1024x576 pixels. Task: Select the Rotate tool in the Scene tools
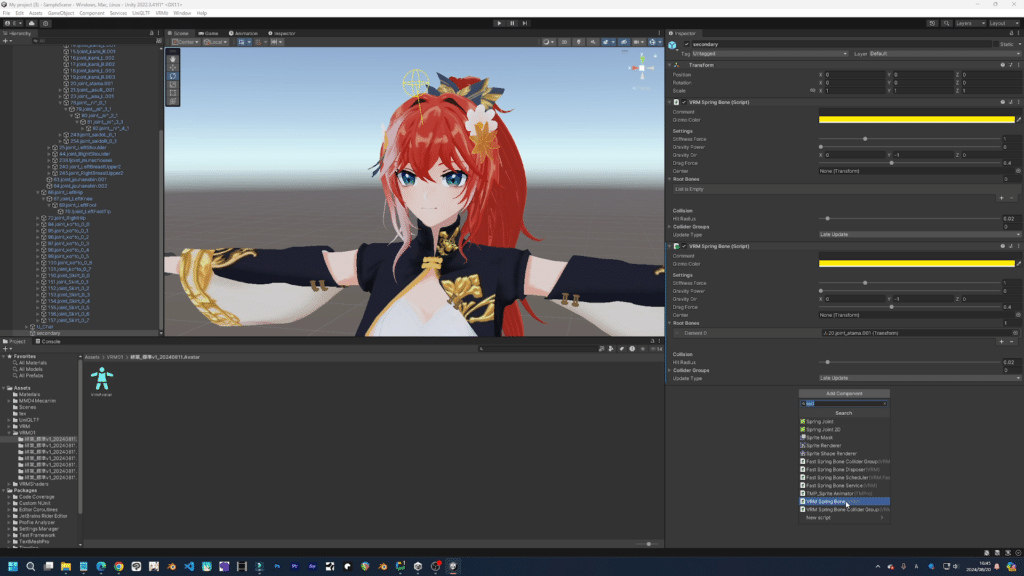(172, 76)
